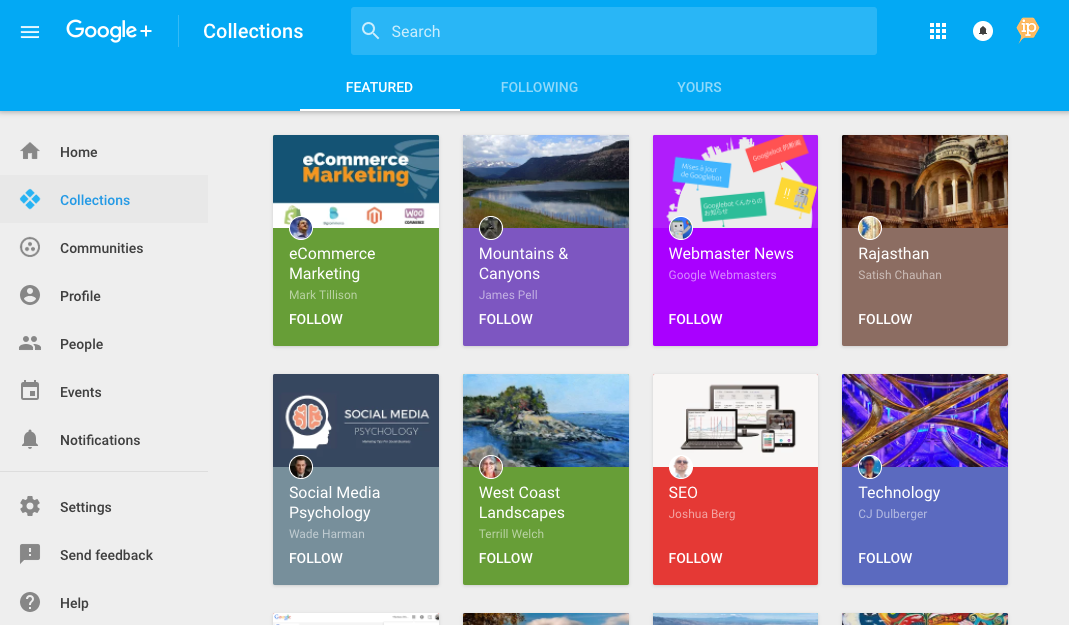Open Terrill Welch's avatar on West Coast card
The height and width of the screenshot is (625, 1069).
click(x=491, y=467)
